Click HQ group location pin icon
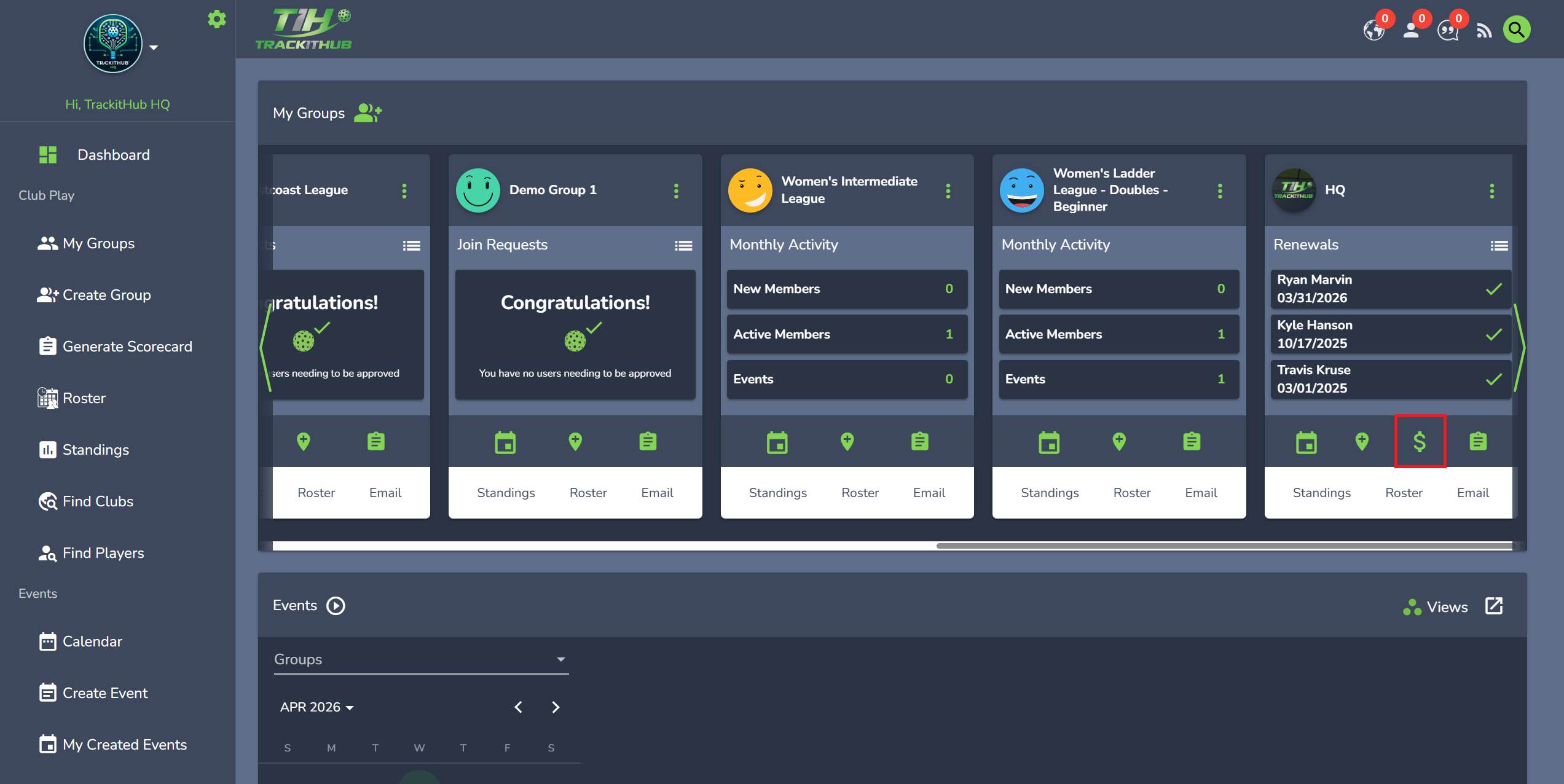This screenshot has height=784, width=1564. [x=1362, y=442]
